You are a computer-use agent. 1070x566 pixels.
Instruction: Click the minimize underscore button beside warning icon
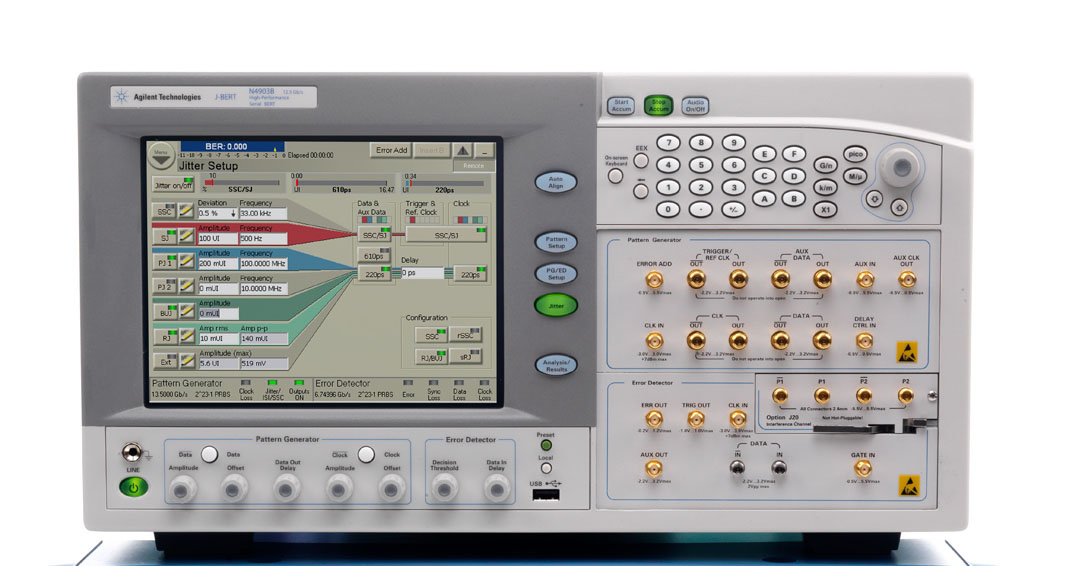pyautogui.click(x=484, y=151)
